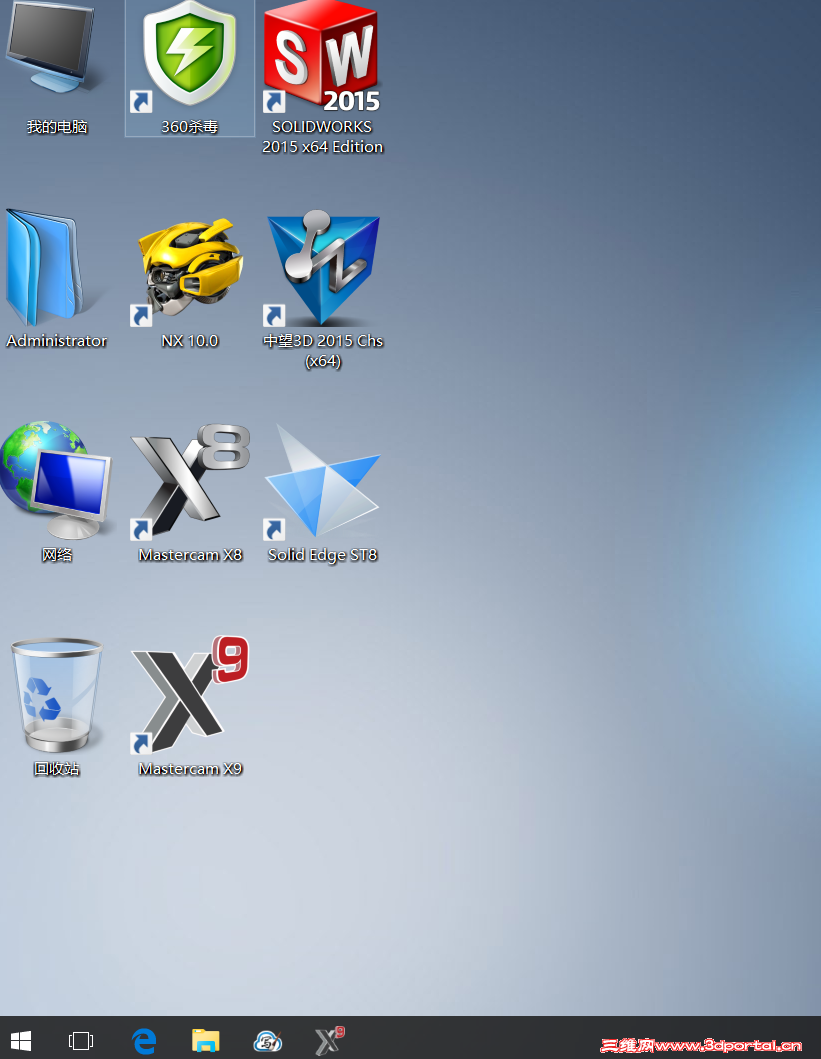Viewport: 821px width, 1059px height.
Task: Open the Windows Start menu
Action: point(21,1040)
